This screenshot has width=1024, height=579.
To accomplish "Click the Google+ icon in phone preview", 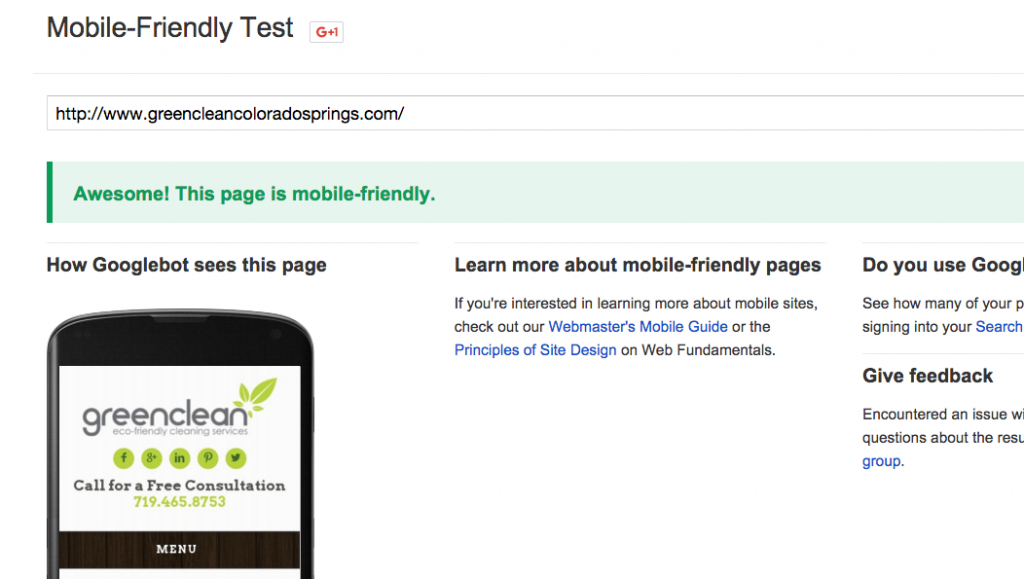I will click(151, 458).
